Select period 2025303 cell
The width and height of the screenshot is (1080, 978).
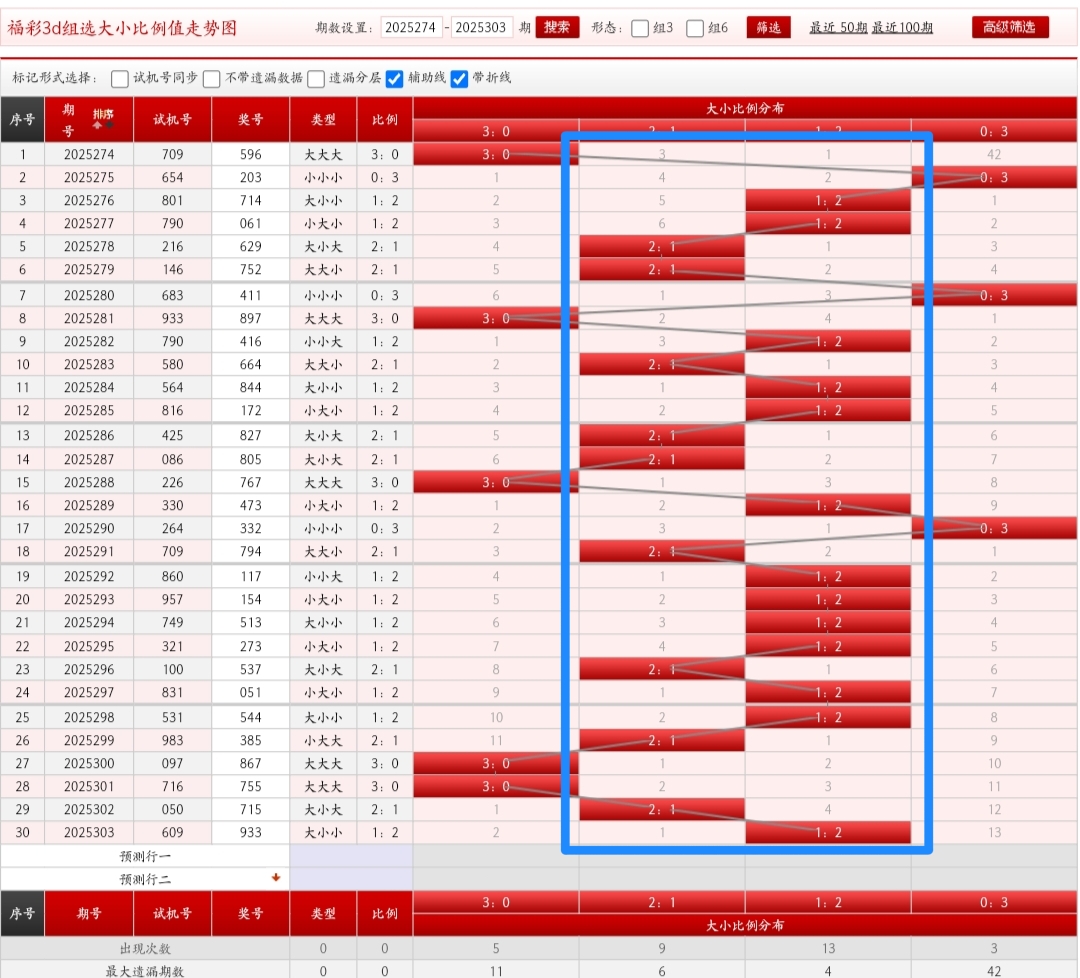pos(89,832)
